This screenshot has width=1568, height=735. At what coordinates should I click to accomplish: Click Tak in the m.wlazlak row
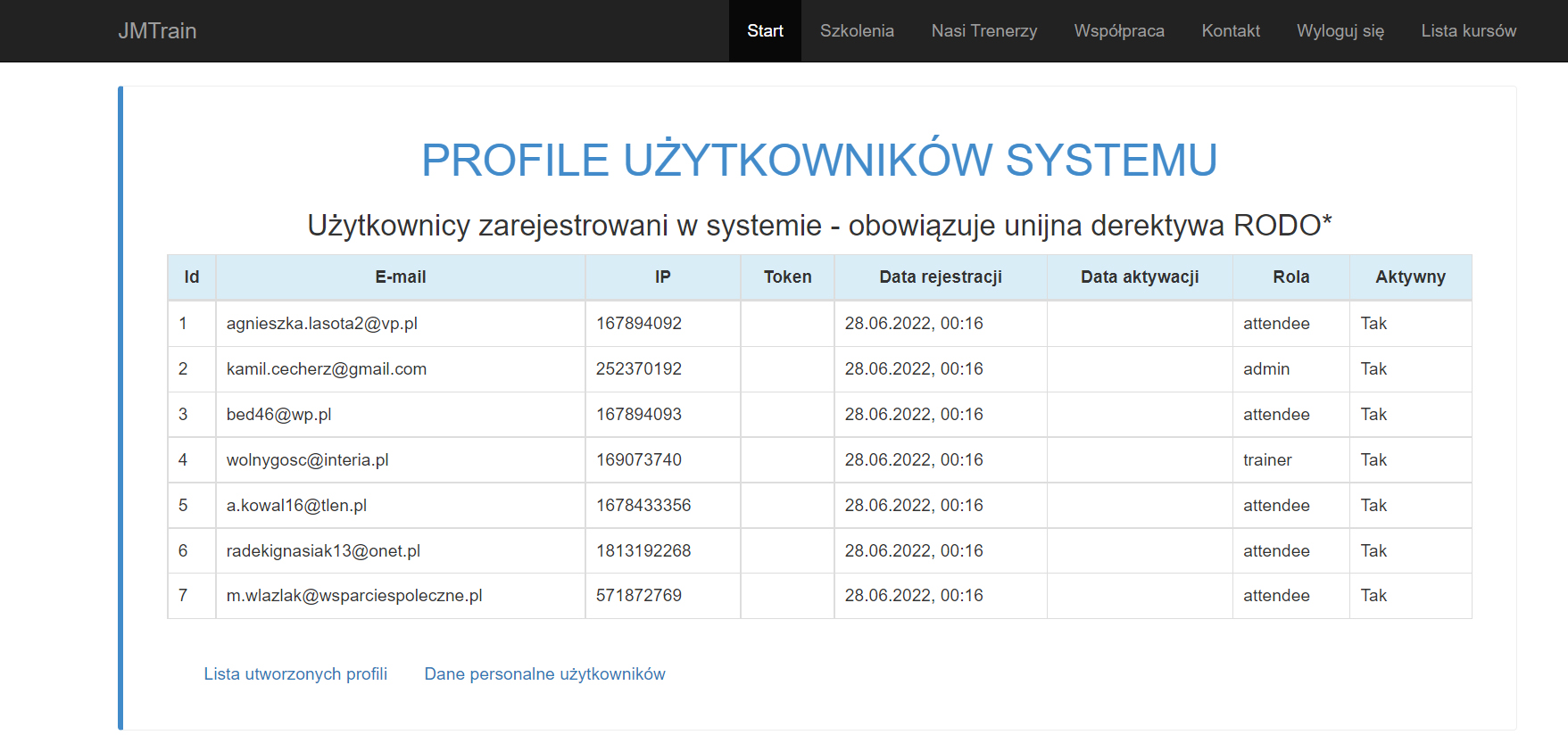point(1373,596)
